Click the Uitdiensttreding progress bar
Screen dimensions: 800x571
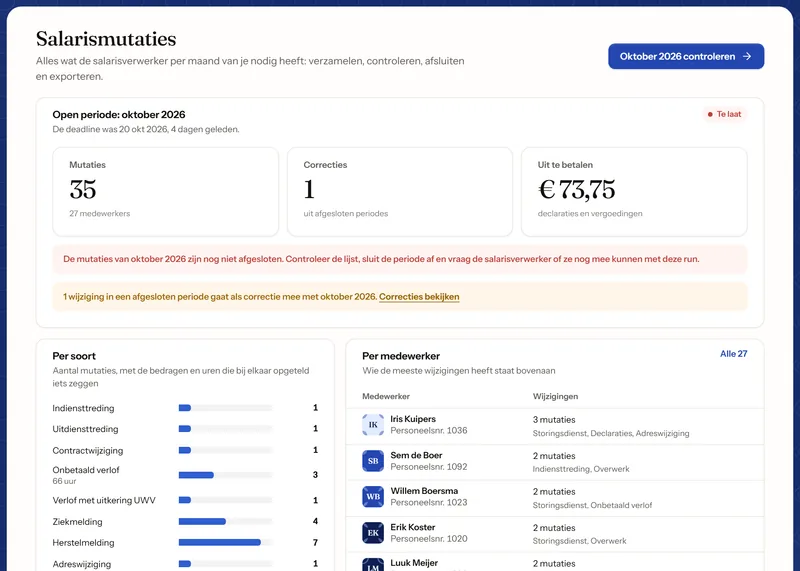tap(226, 429)
